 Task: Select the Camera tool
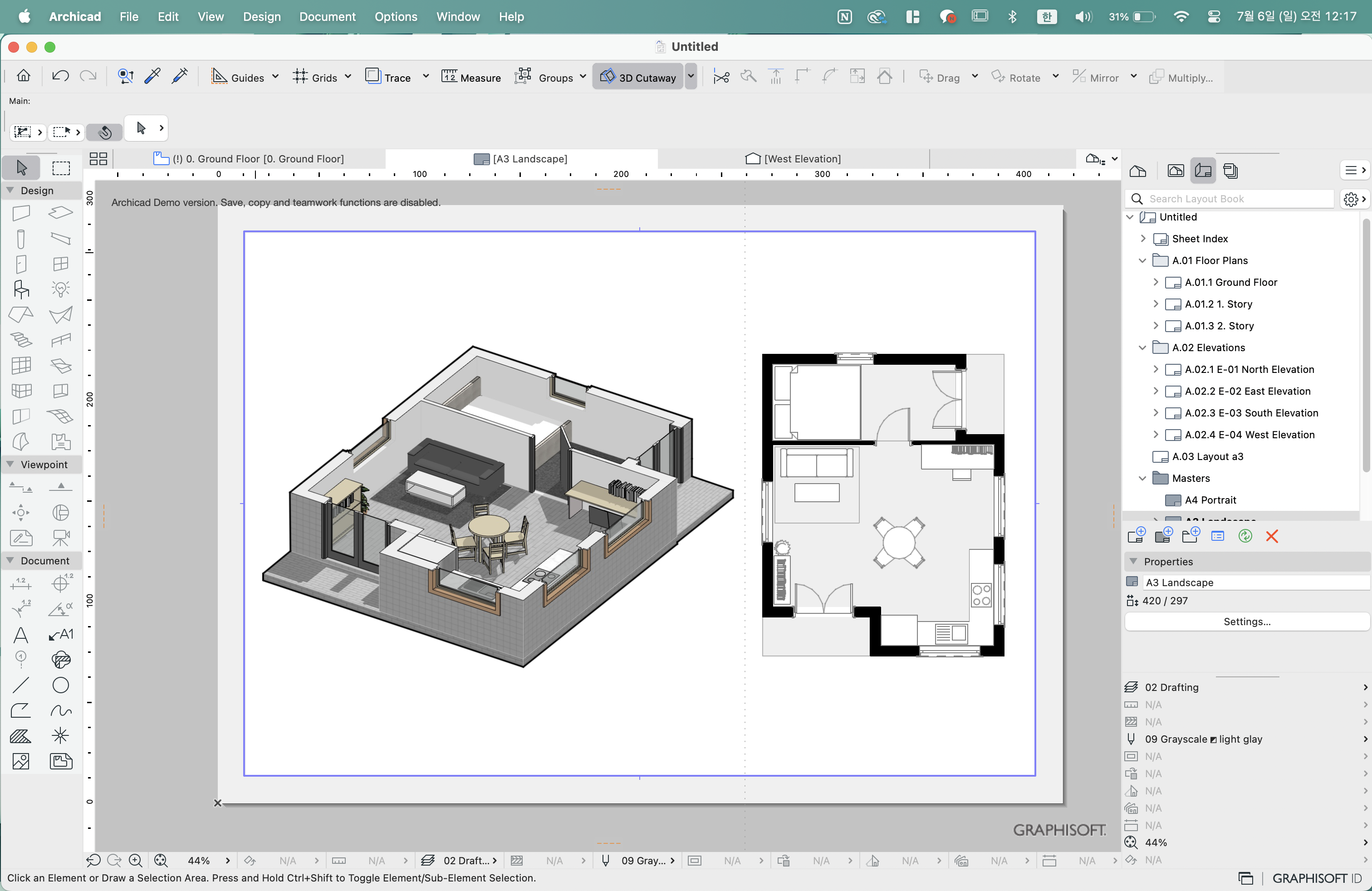60,538
